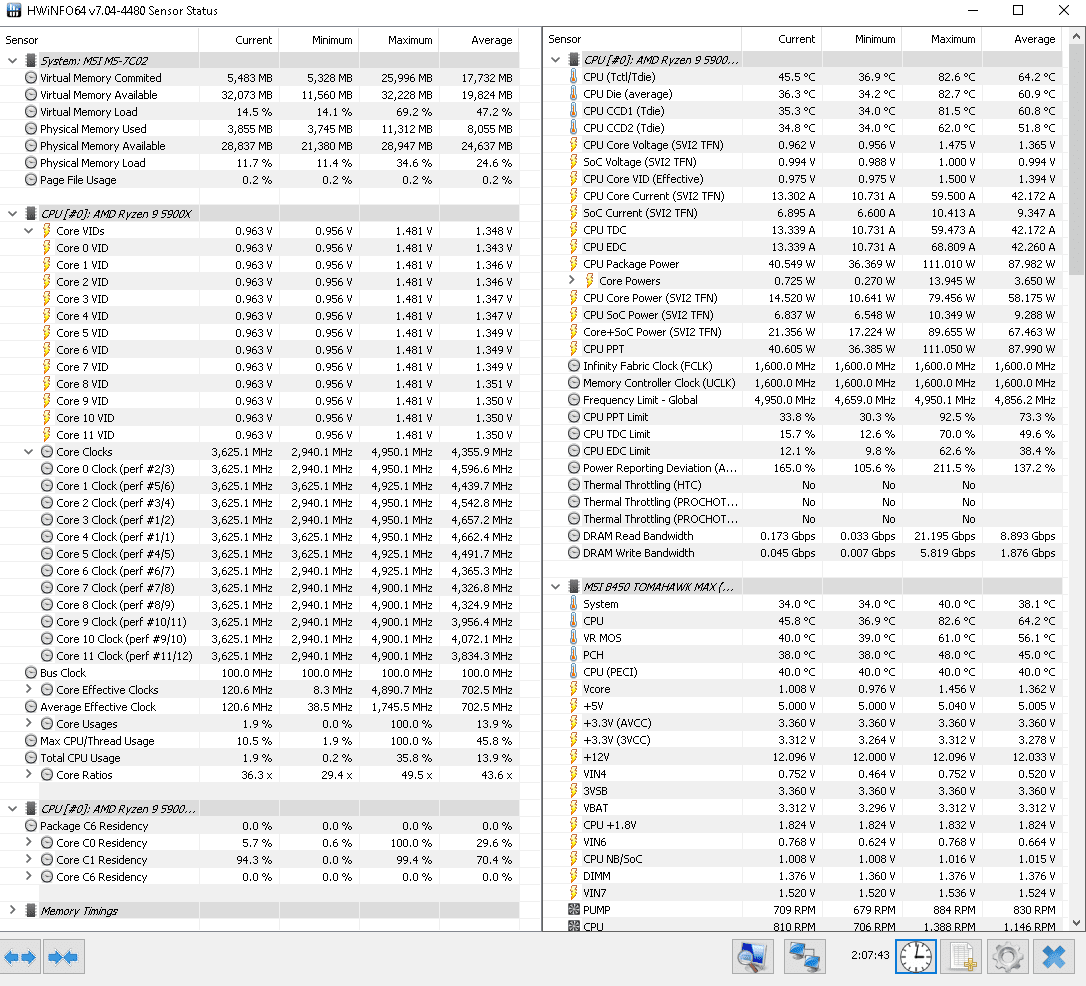Select the Physical Memory Used row
Viewport: 1086px width, 986px height.
[260, 129]
